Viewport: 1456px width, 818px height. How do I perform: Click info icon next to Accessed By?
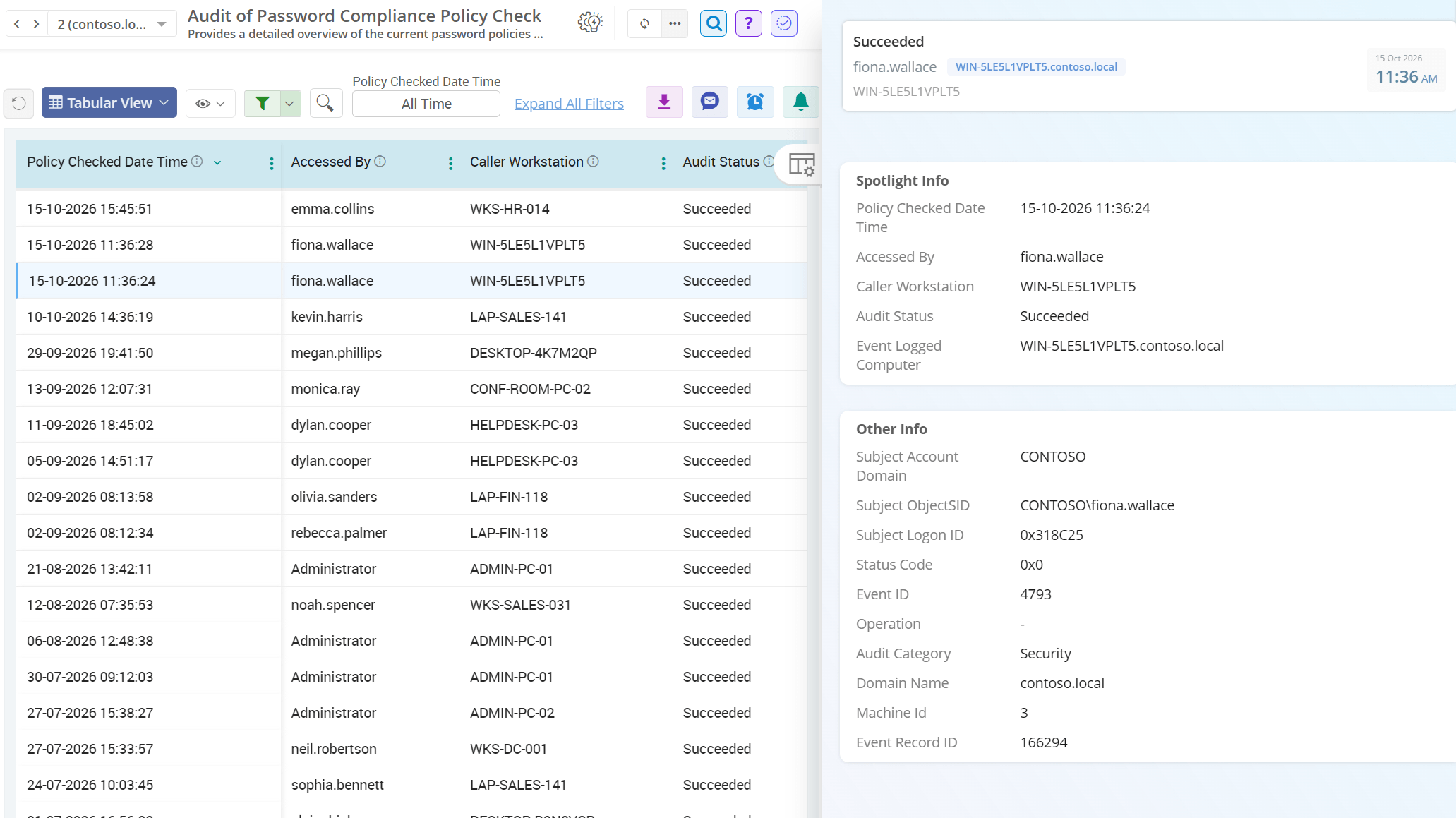point(380,162)
